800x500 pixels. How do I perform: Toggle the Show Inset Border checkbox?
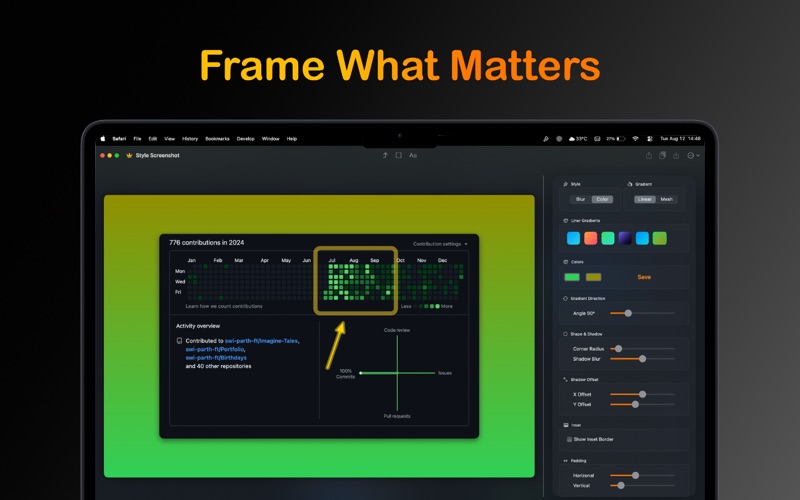coord(569,439)
